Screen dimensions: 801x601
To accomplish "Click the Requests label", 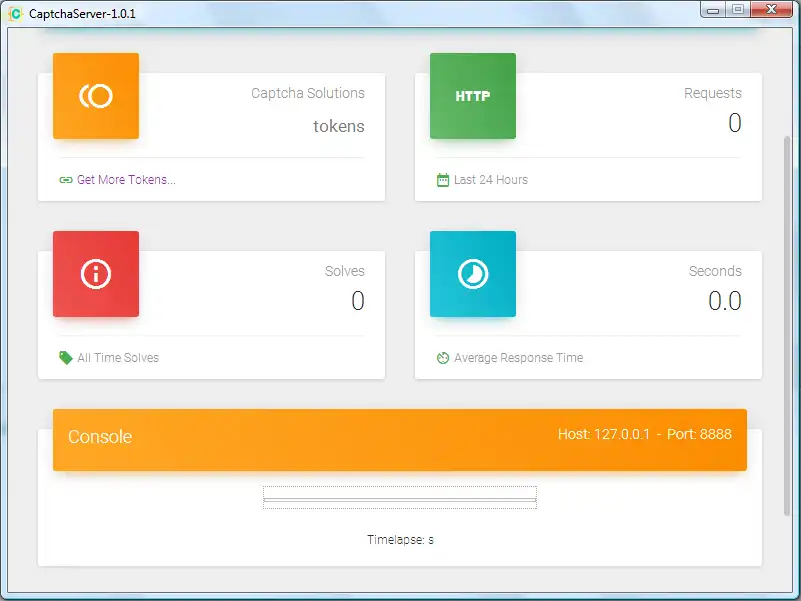I will click(x=713, y=93).
